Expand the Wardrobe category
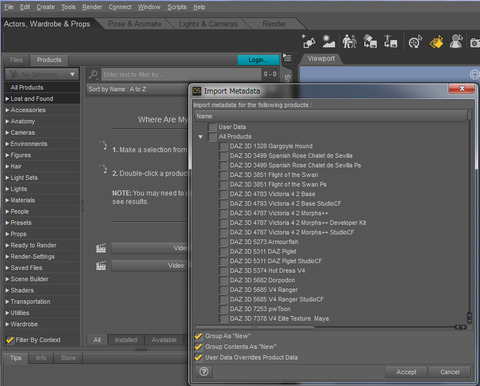This screenshot has height=386, width=480. coord(7,324)
